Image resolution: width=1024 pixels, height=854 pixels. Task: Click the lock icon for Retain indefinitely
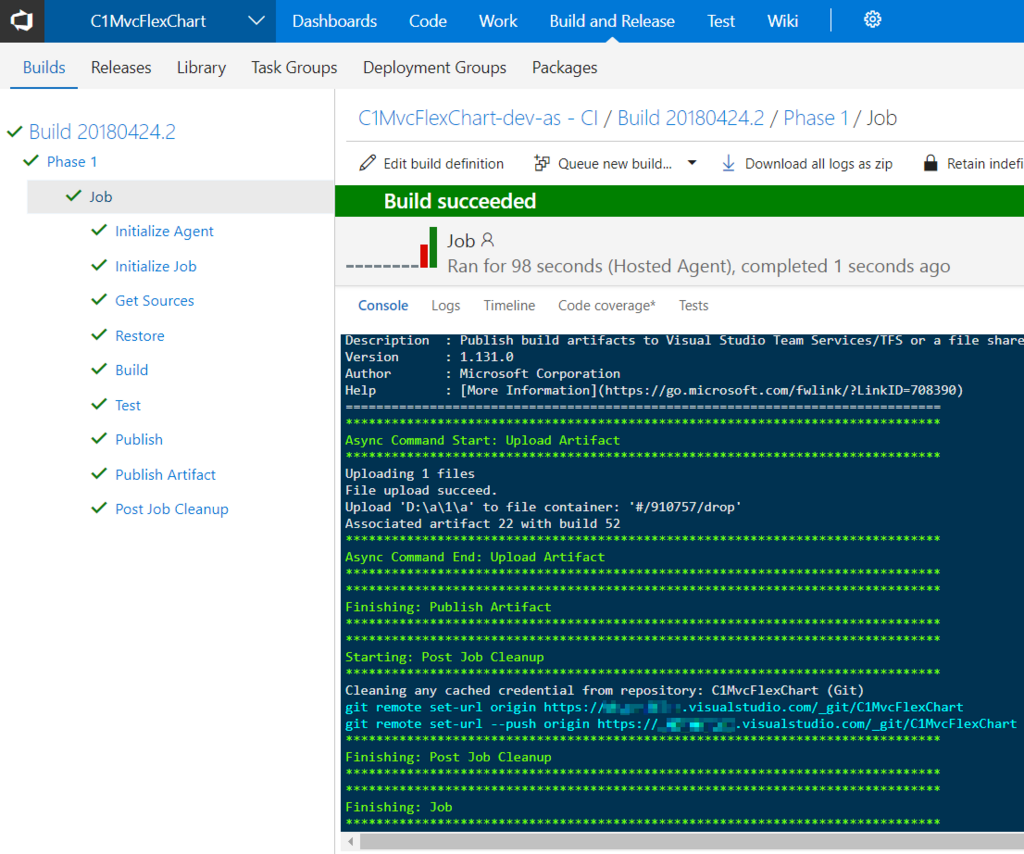coord(931,163)
